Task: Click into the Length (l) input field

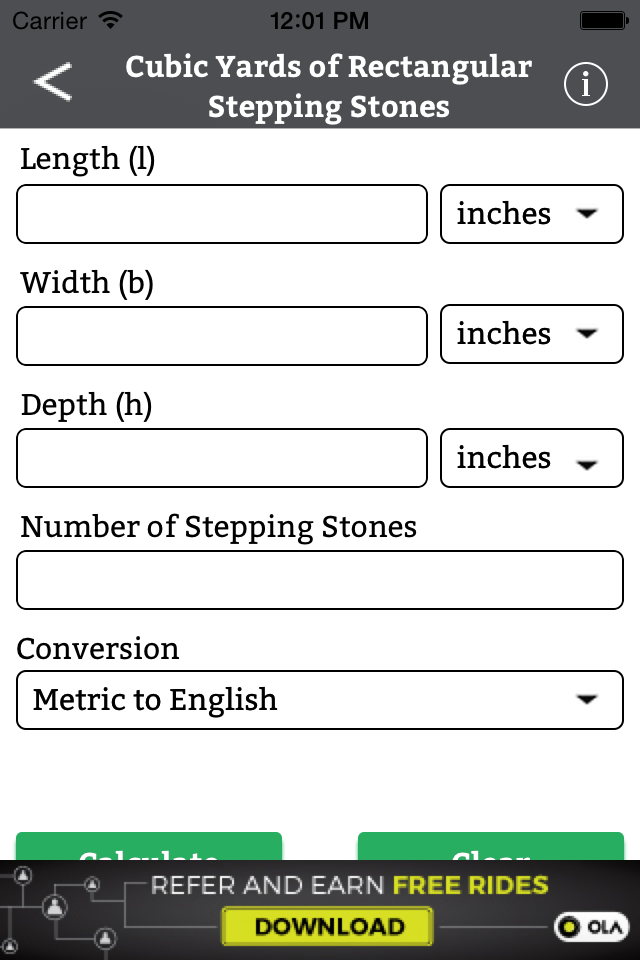Action: coord(221,214)
